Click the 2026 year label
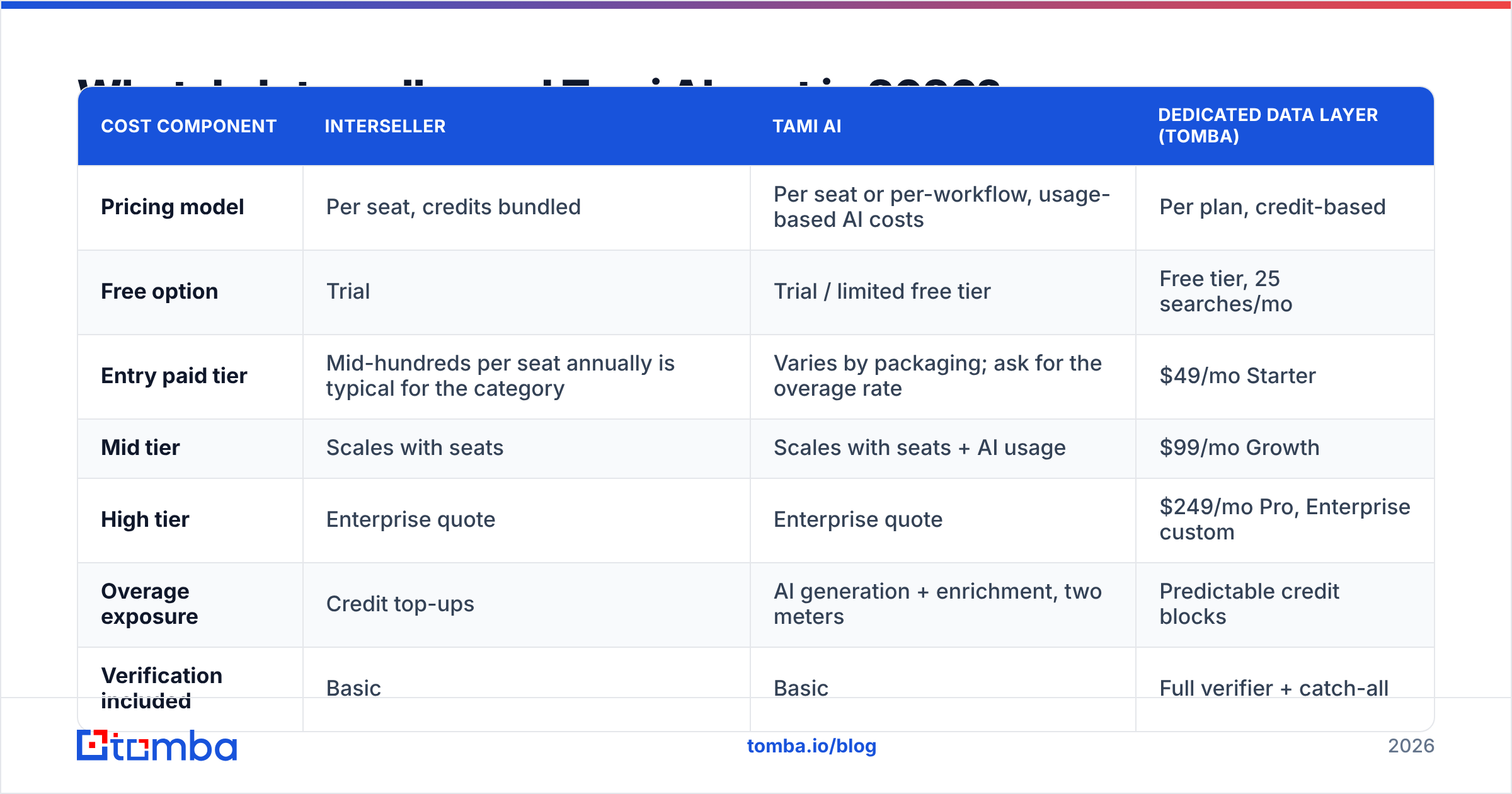The width and height of the screenshot is (1512, 794). pyautogui.click(x=1411, y=746)
